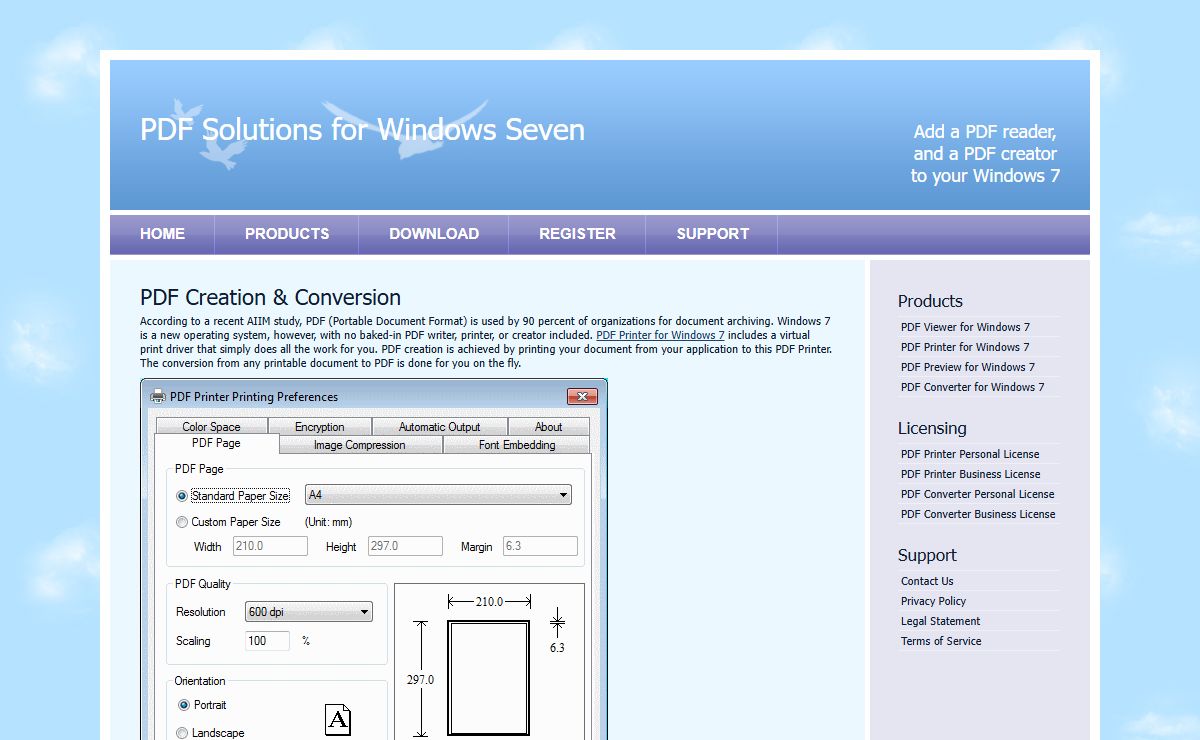Screen dimensions: 1200x740
Task: View PDF Converter Business License
Action: [x=978, y=514]
